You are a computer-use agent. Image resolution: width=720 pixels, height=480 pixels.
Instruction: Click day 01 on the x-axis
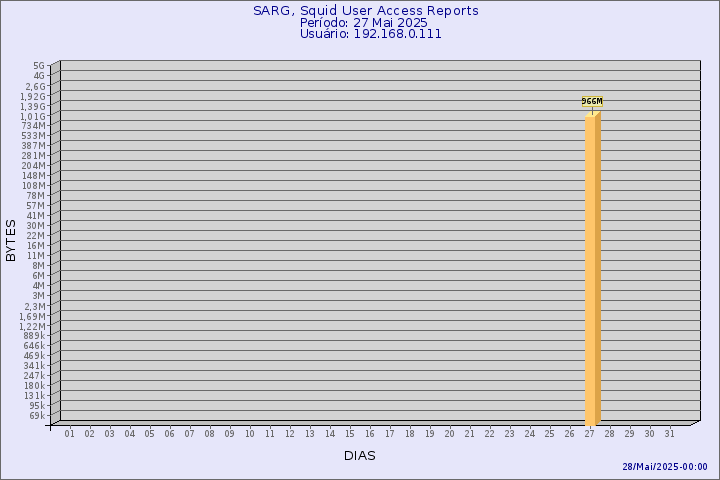click(x=69, y=434)
